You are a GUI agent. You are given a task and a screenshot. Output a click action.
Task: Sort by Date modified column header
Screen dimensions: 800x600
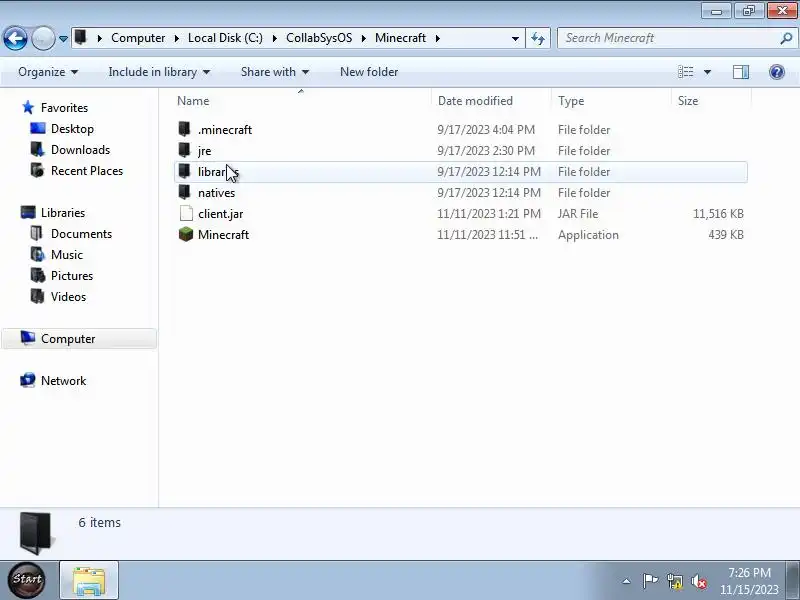[475, 101]
